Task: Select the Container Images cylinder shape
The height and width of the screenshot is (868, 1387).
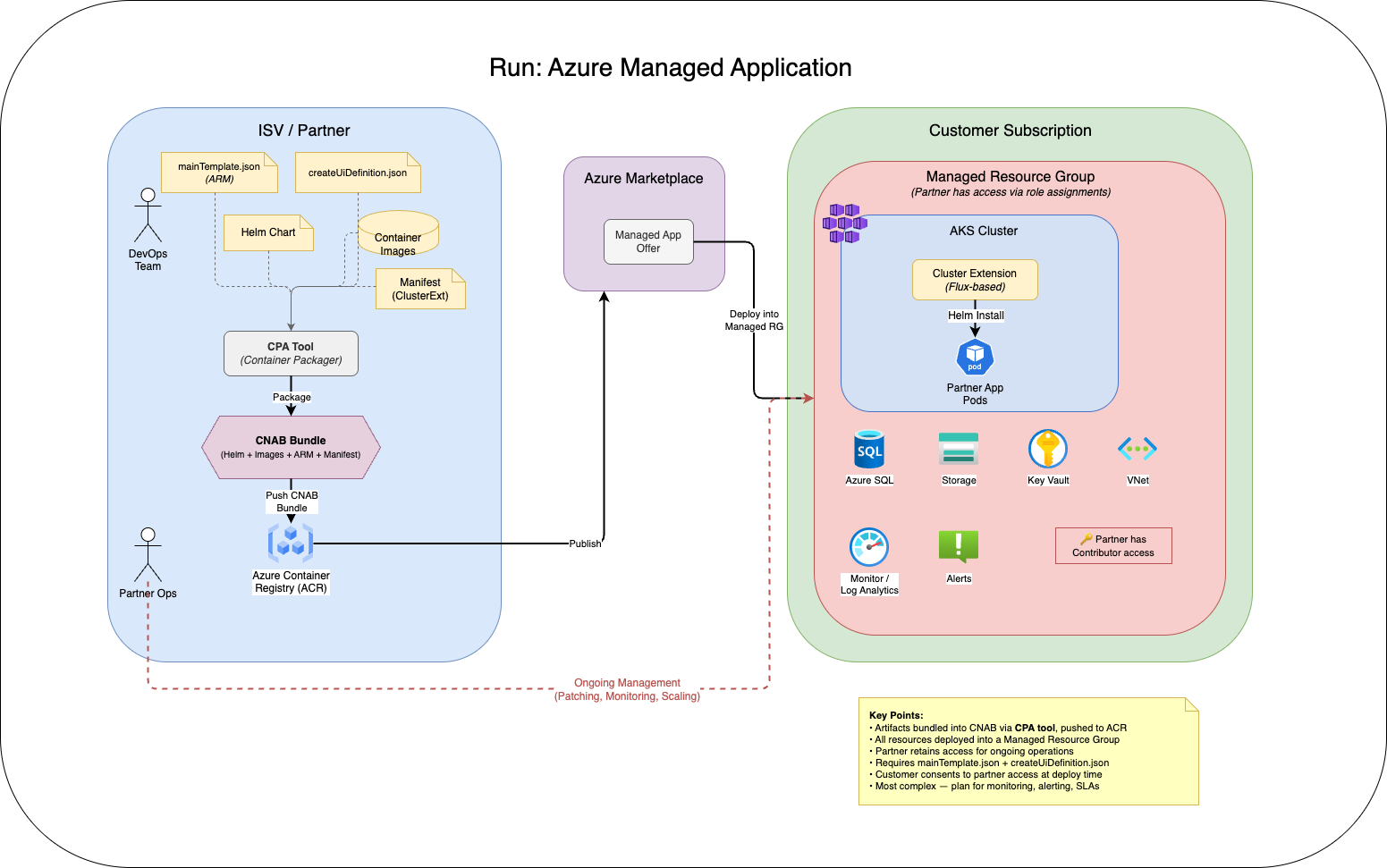Action: coord(398,234)
